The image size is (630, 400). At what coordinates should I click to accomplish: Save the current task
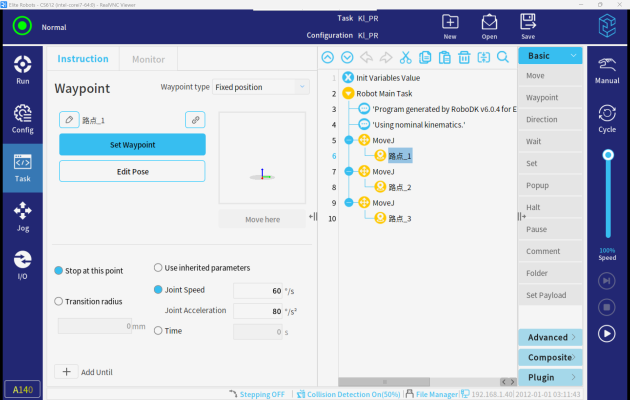point(528,27)
